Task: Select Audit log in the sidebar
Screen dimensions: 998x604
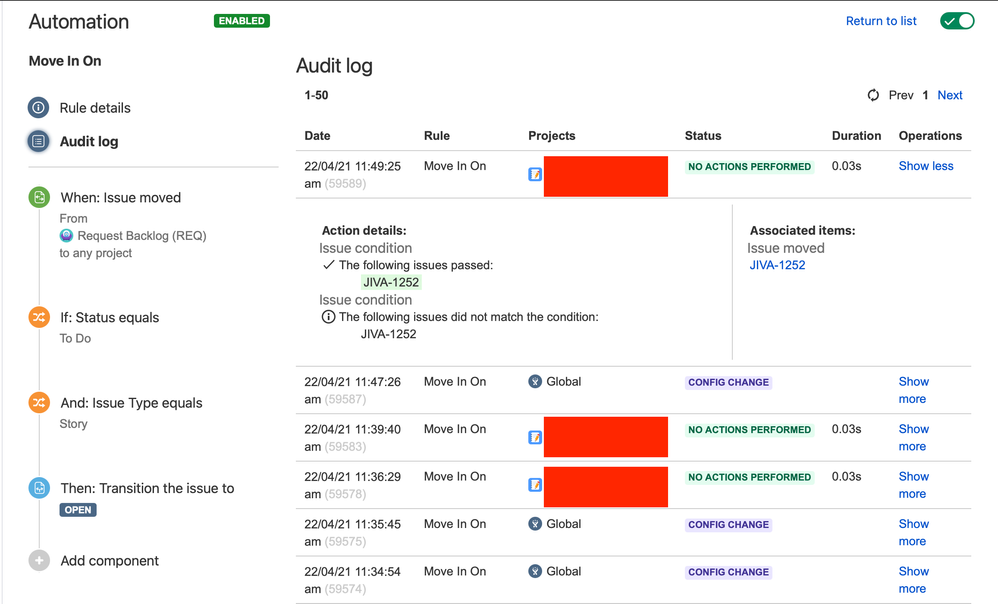Action: [89, 142]
